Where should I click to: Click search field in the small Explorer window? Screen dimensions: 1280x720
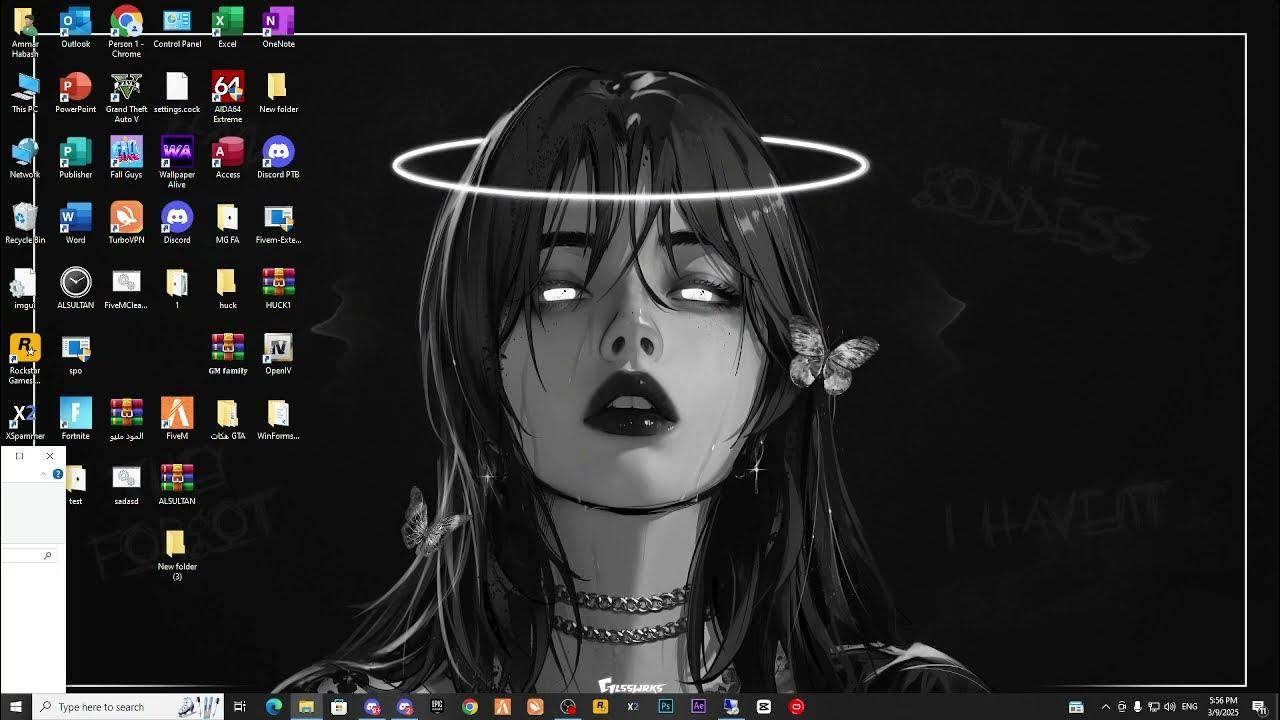click(x=27, y=555)
